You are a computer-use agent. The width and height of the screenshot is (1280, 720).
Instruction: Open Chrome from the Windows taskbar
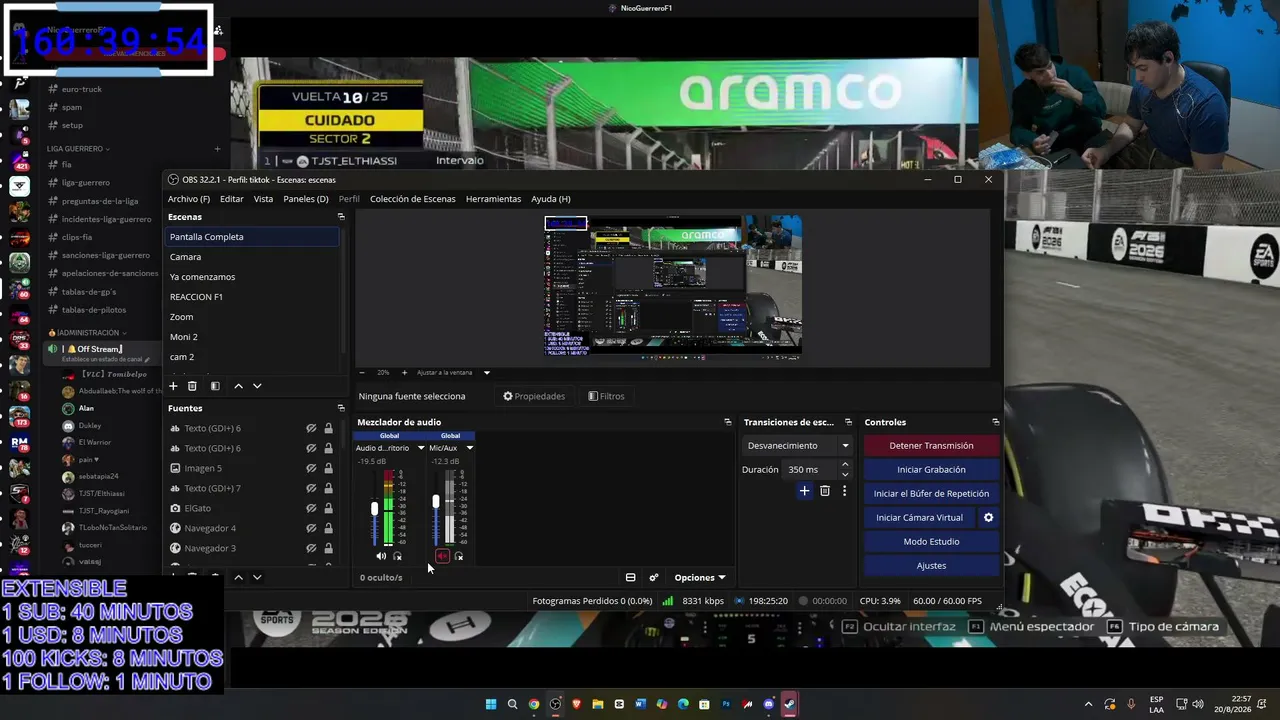(534, 704)
